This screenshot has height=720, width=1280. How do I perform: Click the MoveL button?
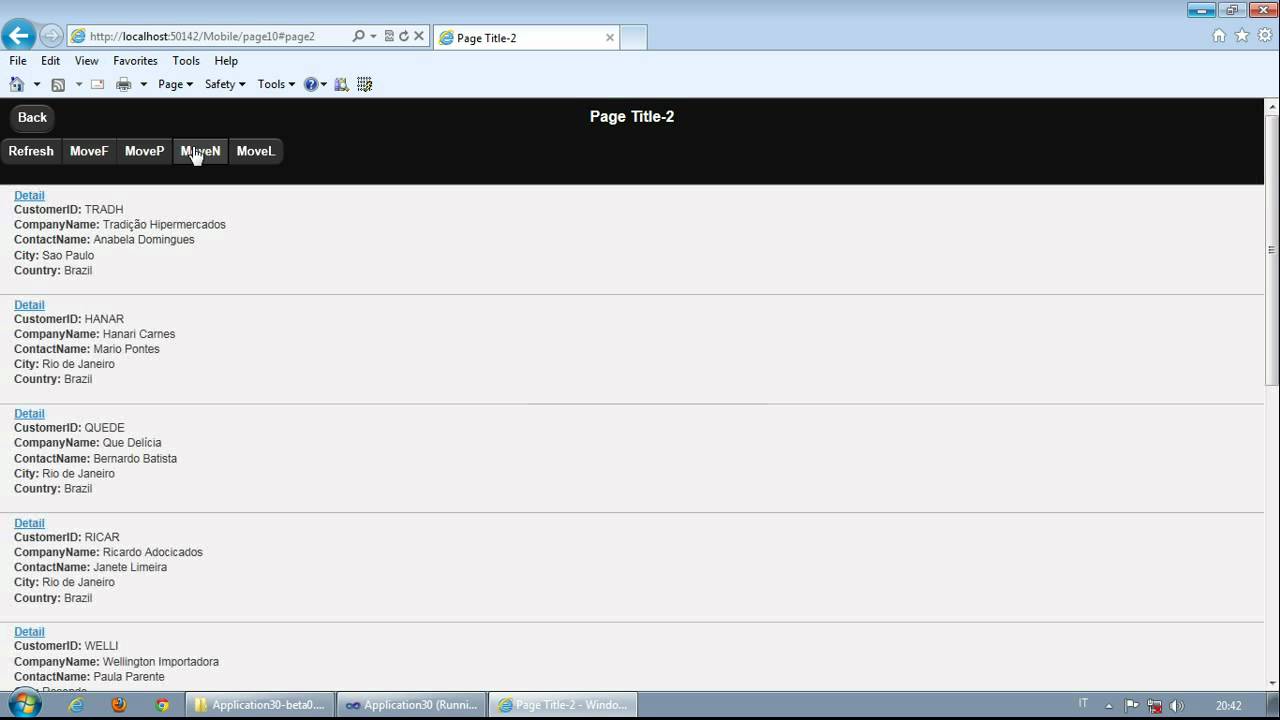coord(256,151)
